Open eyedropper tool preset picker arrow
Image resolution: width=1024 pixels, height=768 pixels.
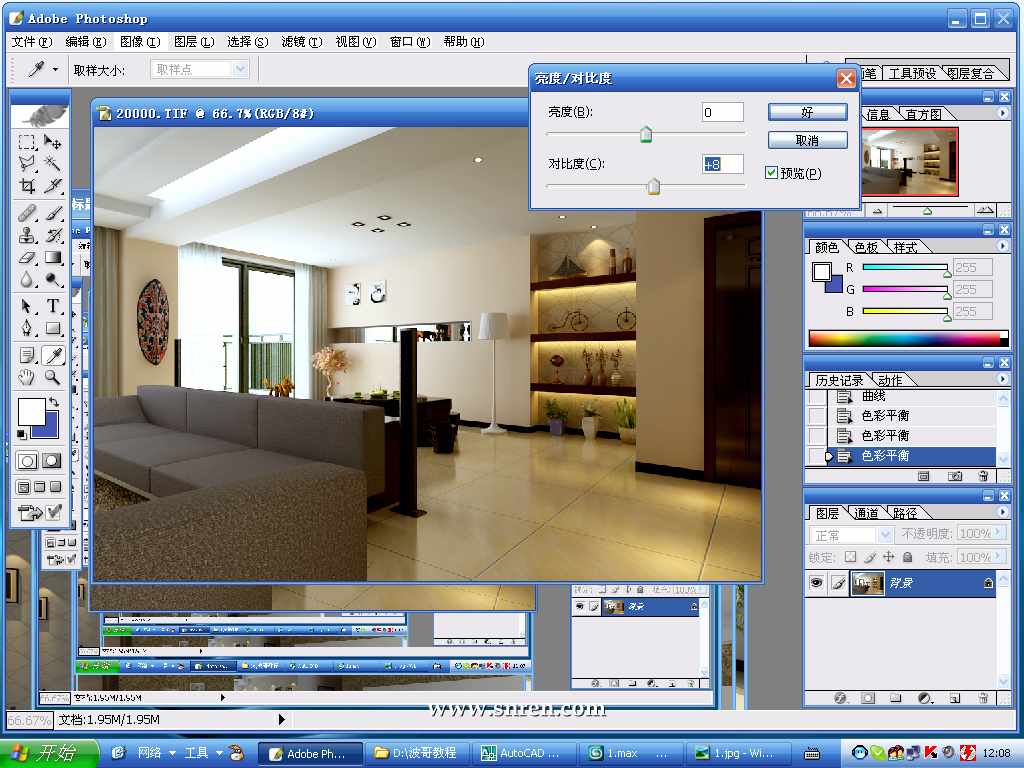[x=55, y=69]
